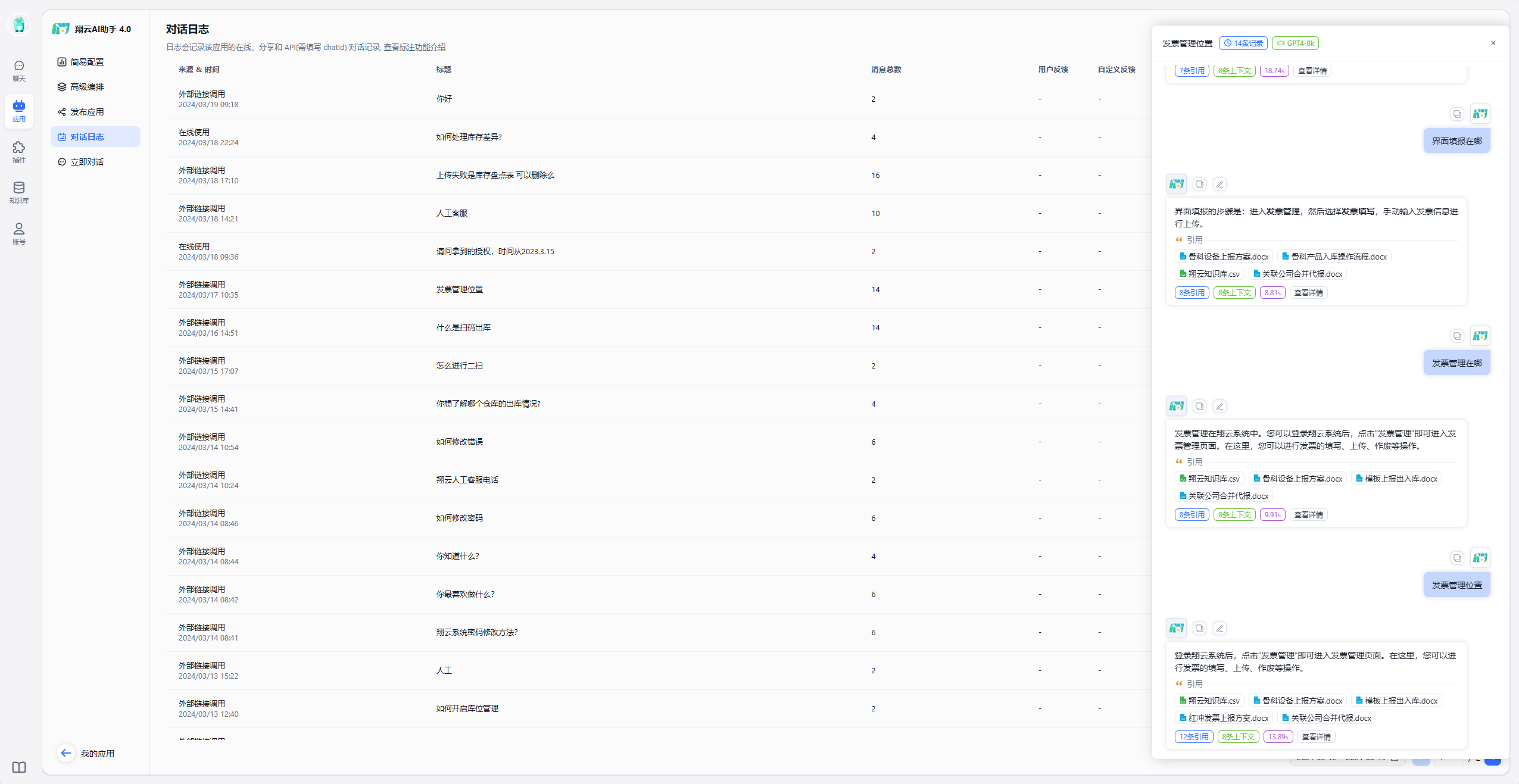The height and width of the screenshot is (784, 1519).
Task: Open the Knowledge base (知识库) sidebar icon
Action: (19, 192)
